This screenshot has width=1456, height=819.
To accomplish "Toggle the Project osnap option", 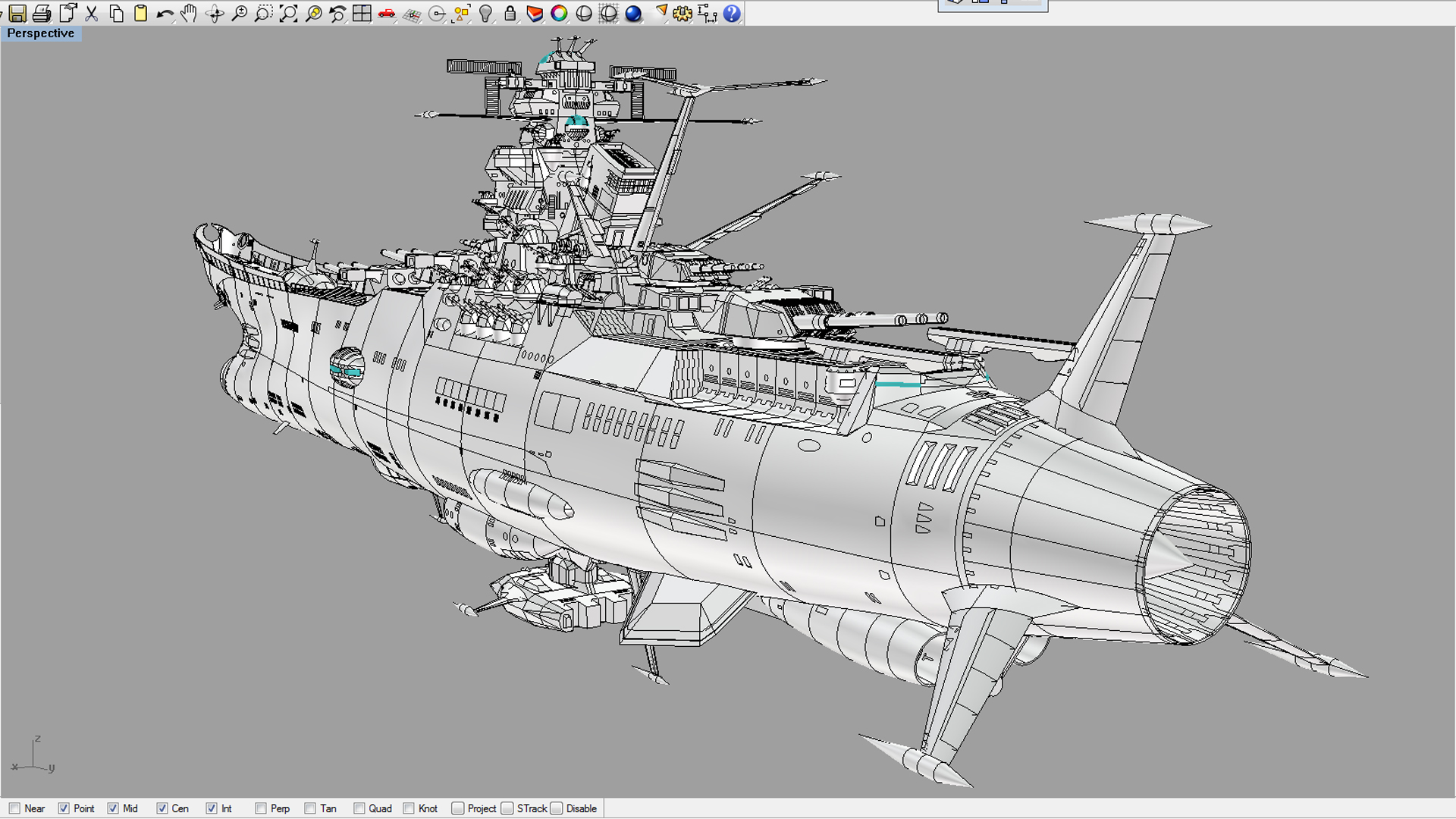I will click(458, 808).
